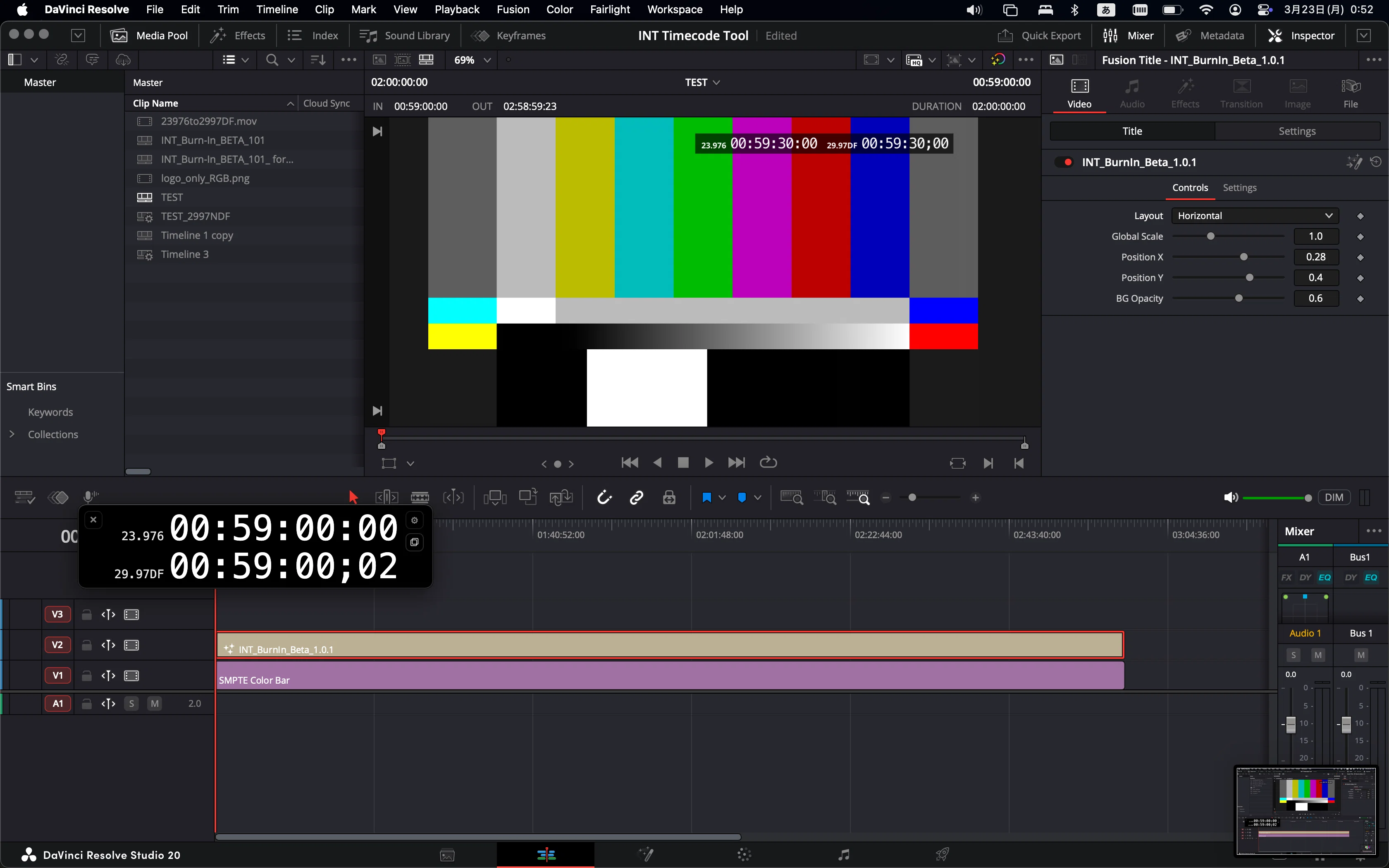Viewport: 1389px width, 868px height.
Task: Open the Fusion page at bottom
Action: (646, 855)
